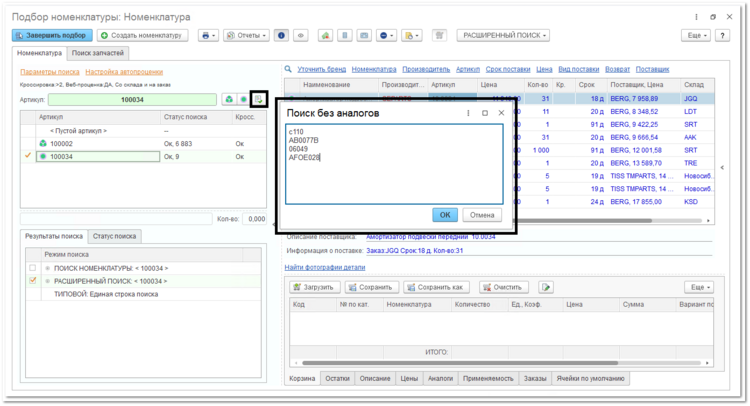This screenshot has height=406, width=750.
Task: Uncheck the РАСШИРЕННЫЙ ПОИСК search mode checkbox
Action: (x=33, y=281)
